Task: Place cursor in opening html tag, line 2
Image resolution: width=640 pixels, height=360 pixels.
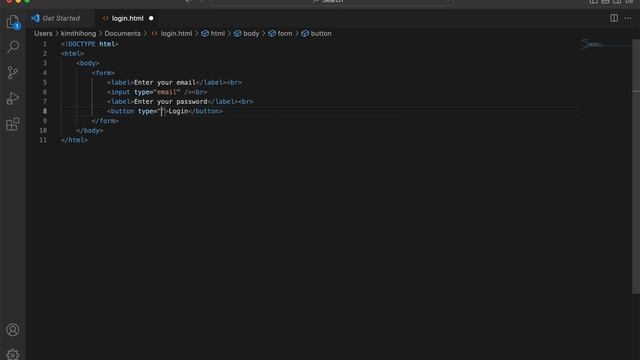Action: point(72,53)
